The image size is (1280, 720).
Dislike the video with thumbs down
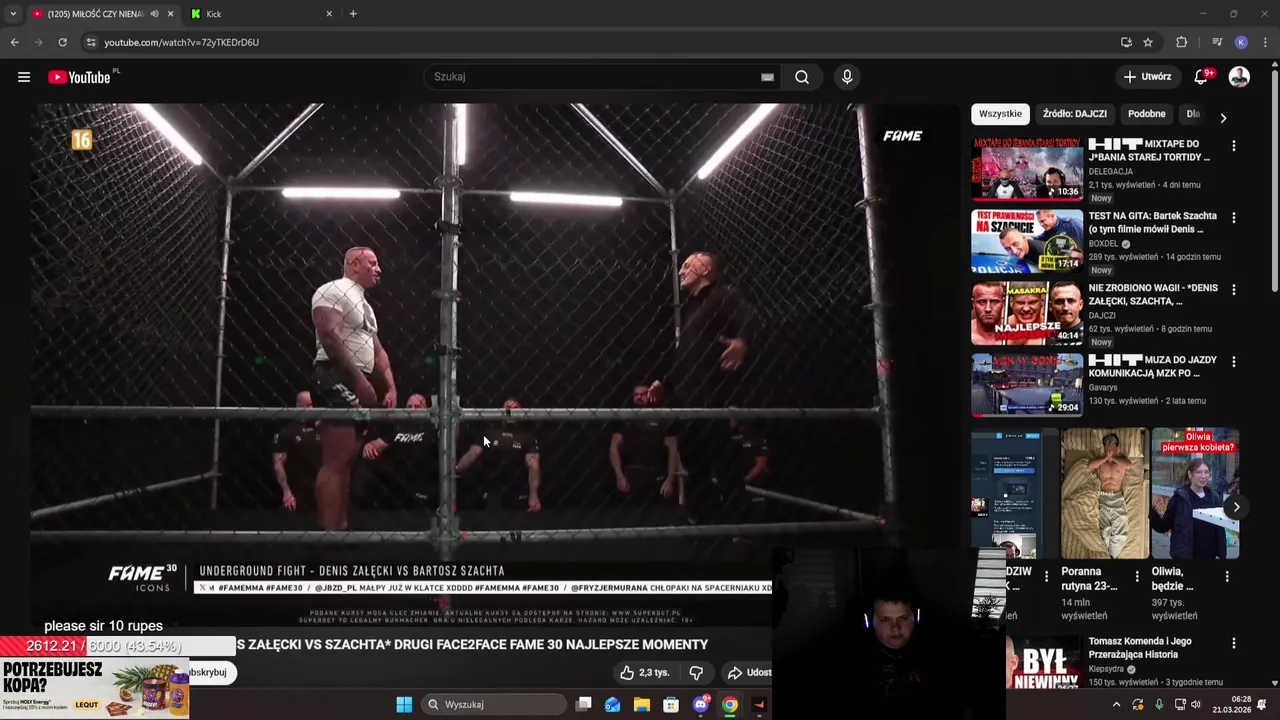[x=696, y=673]
